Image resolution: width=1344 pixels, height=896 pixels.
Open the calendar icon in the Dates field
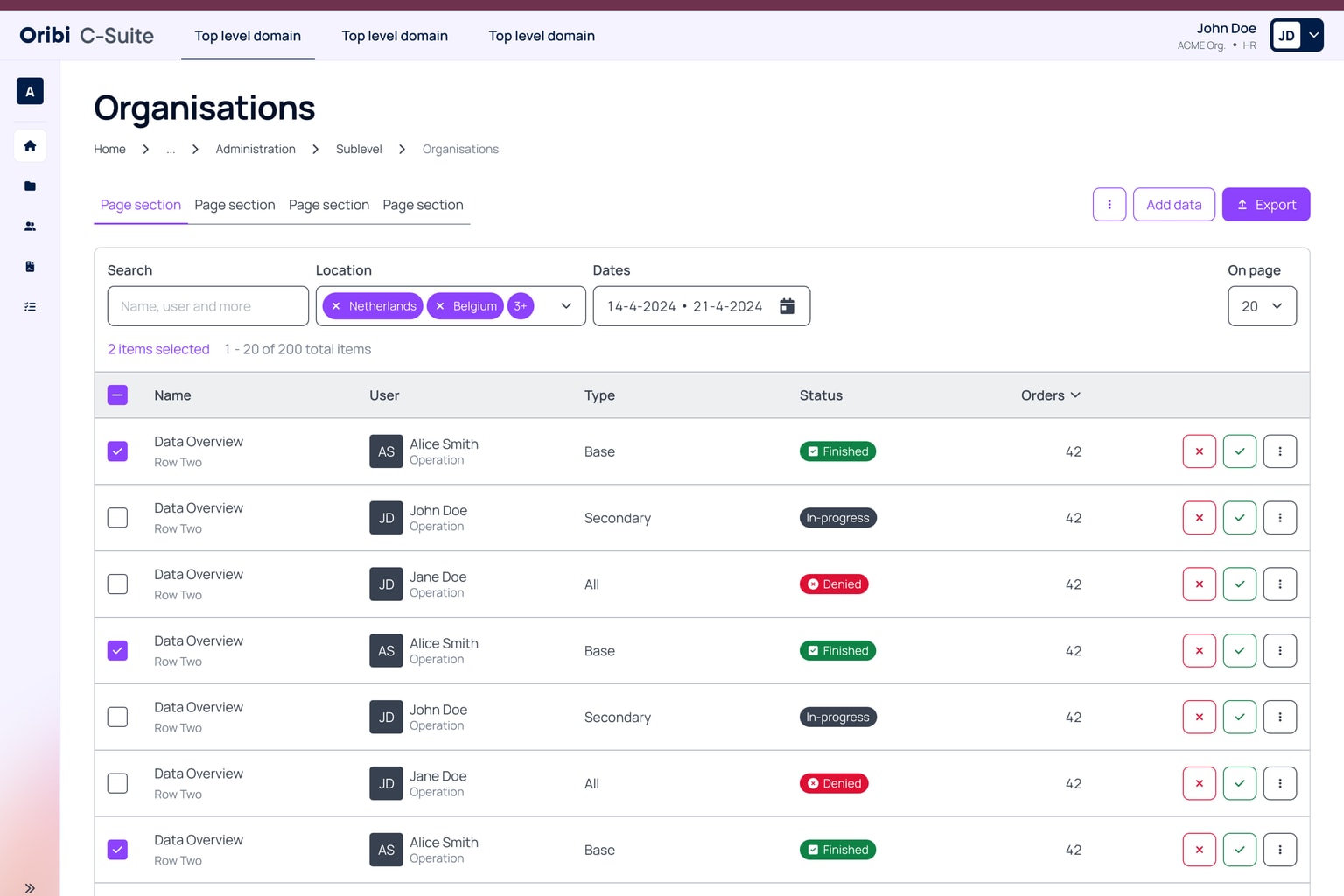pos(787,306)
